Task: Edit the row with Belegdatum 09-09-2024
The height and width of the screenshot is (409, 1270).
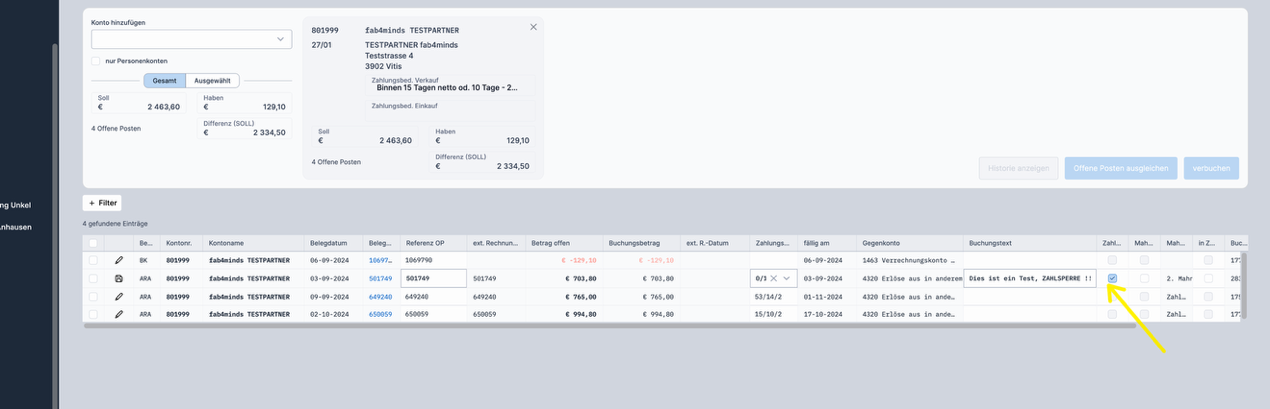Action: (x=119, y=297)
